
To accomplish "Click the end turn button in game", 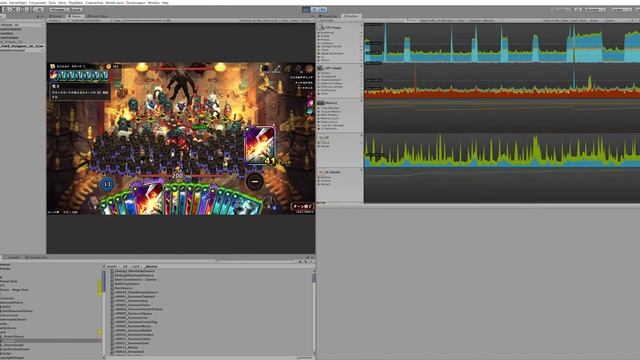I will [302, 206].
